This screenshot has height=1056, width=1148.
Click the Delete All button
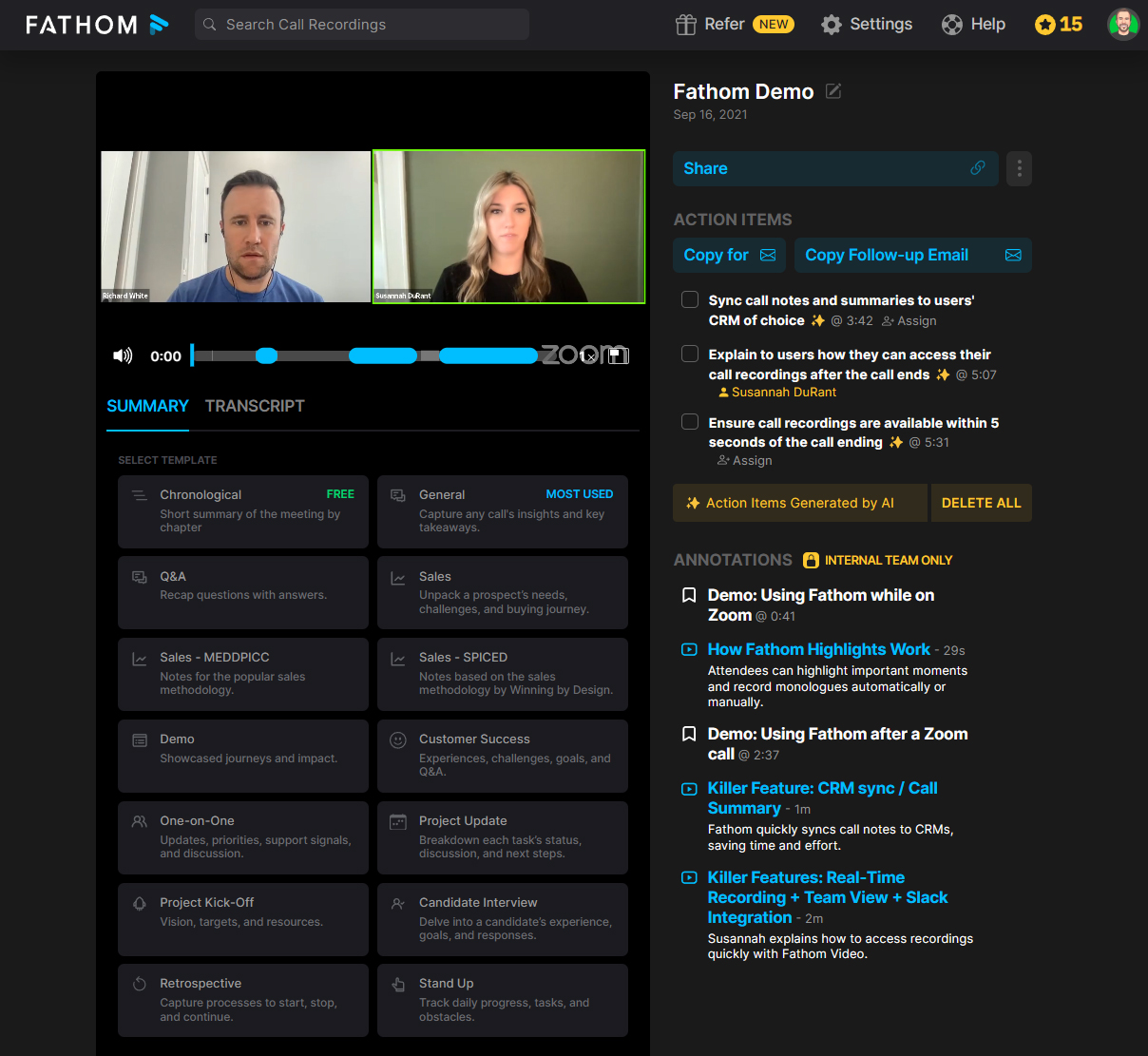[x=981, y=503]
